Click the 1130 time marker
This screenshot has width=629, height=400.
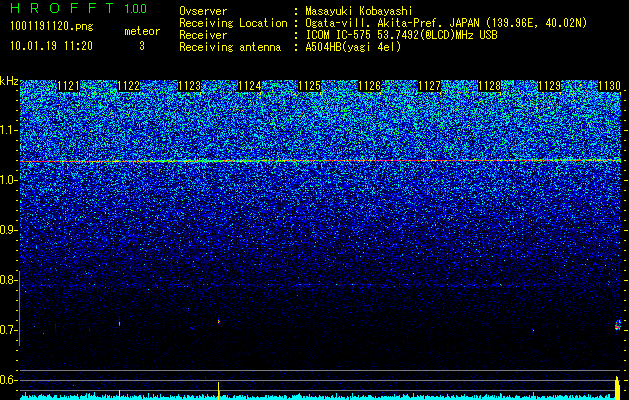coord(609,86)
